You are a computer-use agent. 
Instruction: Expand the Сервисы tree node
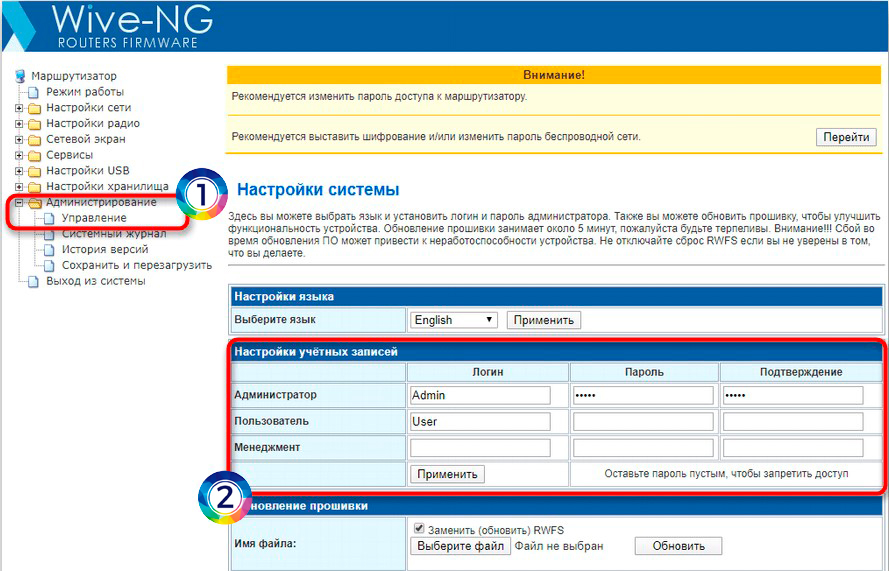19,155
